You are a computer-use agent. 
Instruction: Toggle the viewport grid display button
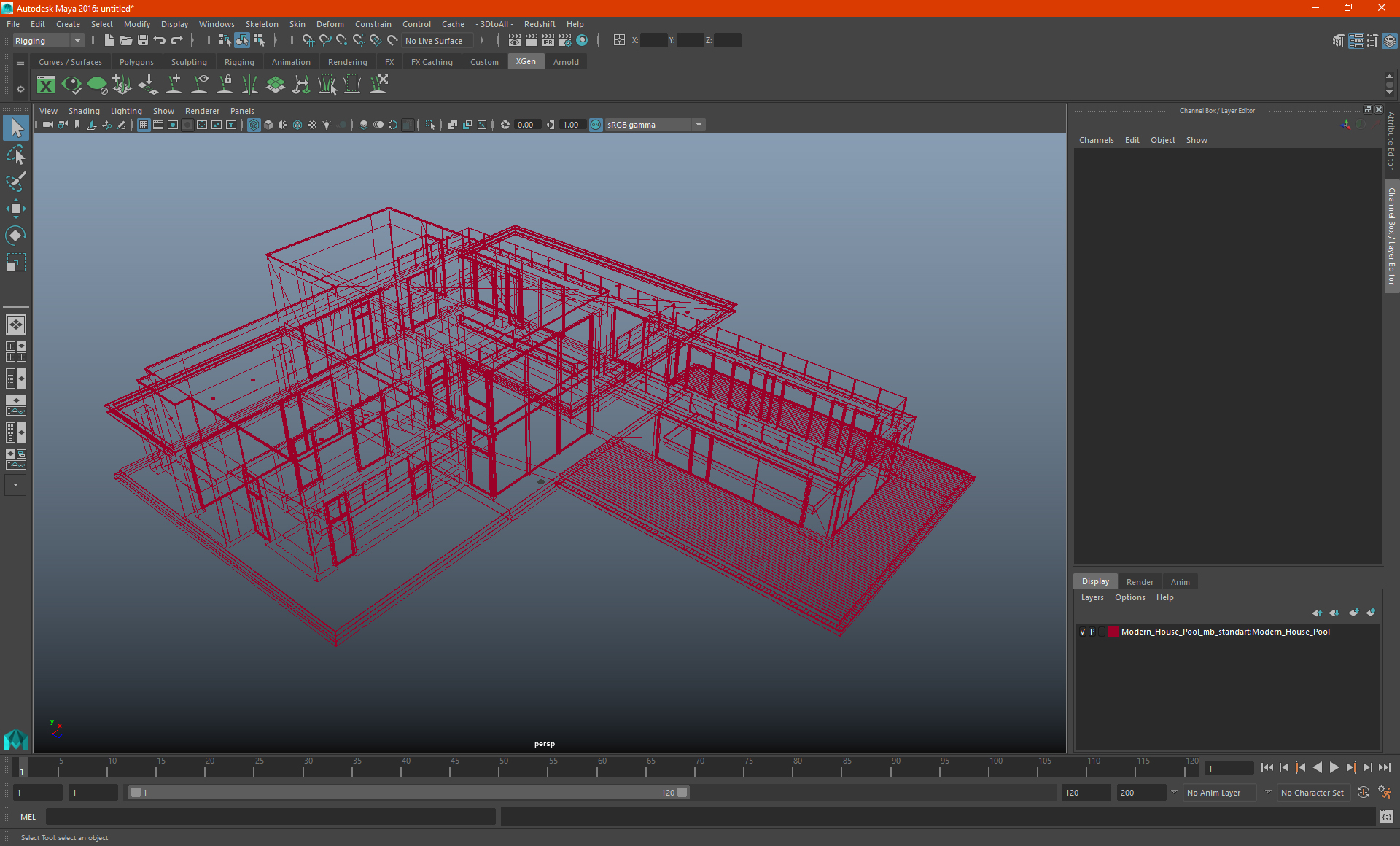(x=144, y=125)
